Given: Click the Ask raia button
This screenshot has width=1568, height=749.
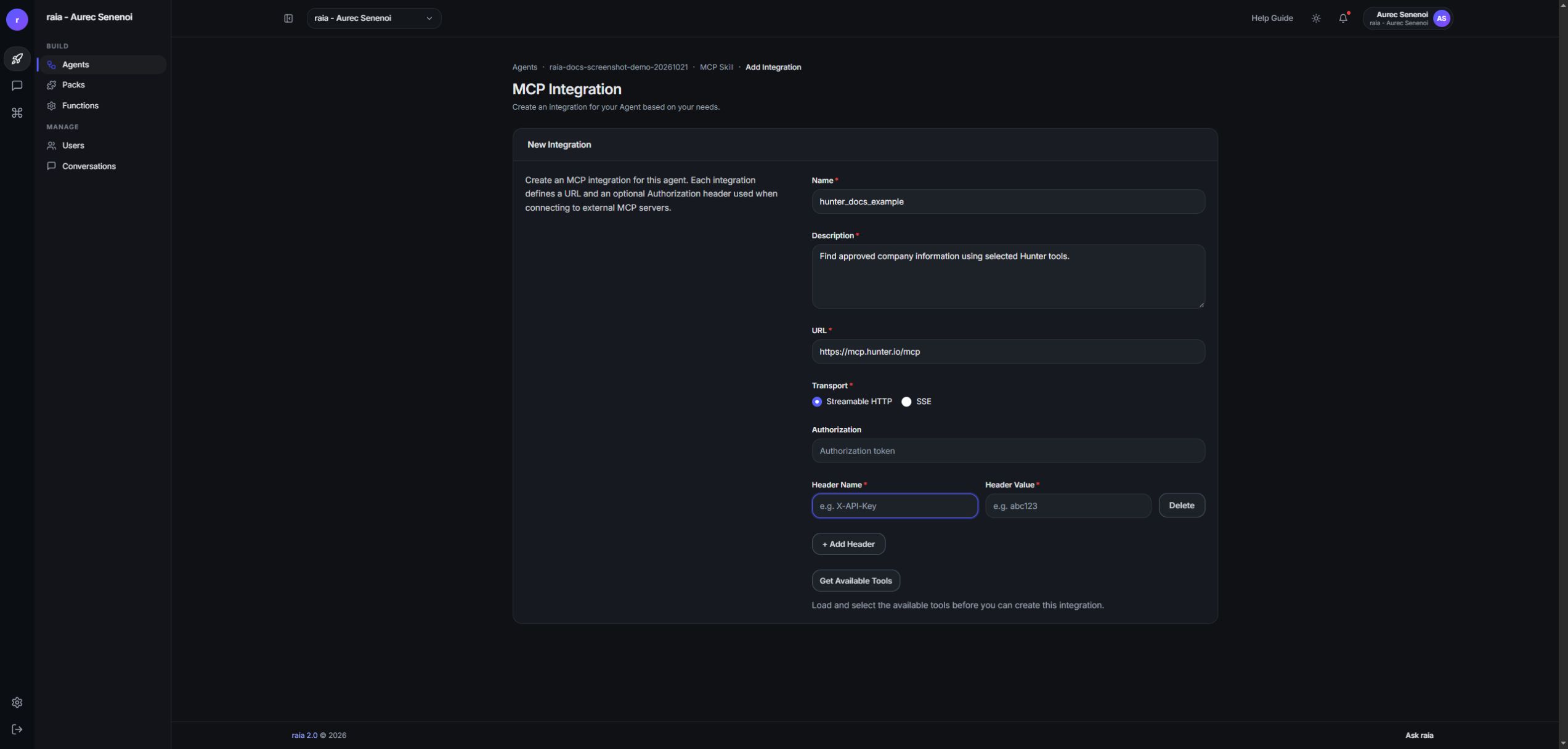Looking at the screenshot, I should point(1419,735).
